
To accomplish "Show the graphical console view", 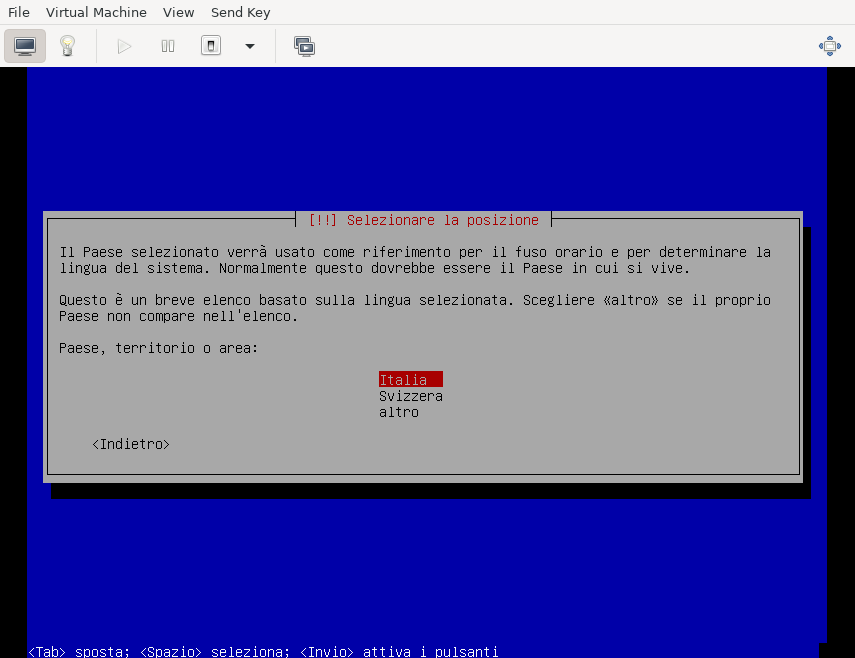I will (25, 46).
